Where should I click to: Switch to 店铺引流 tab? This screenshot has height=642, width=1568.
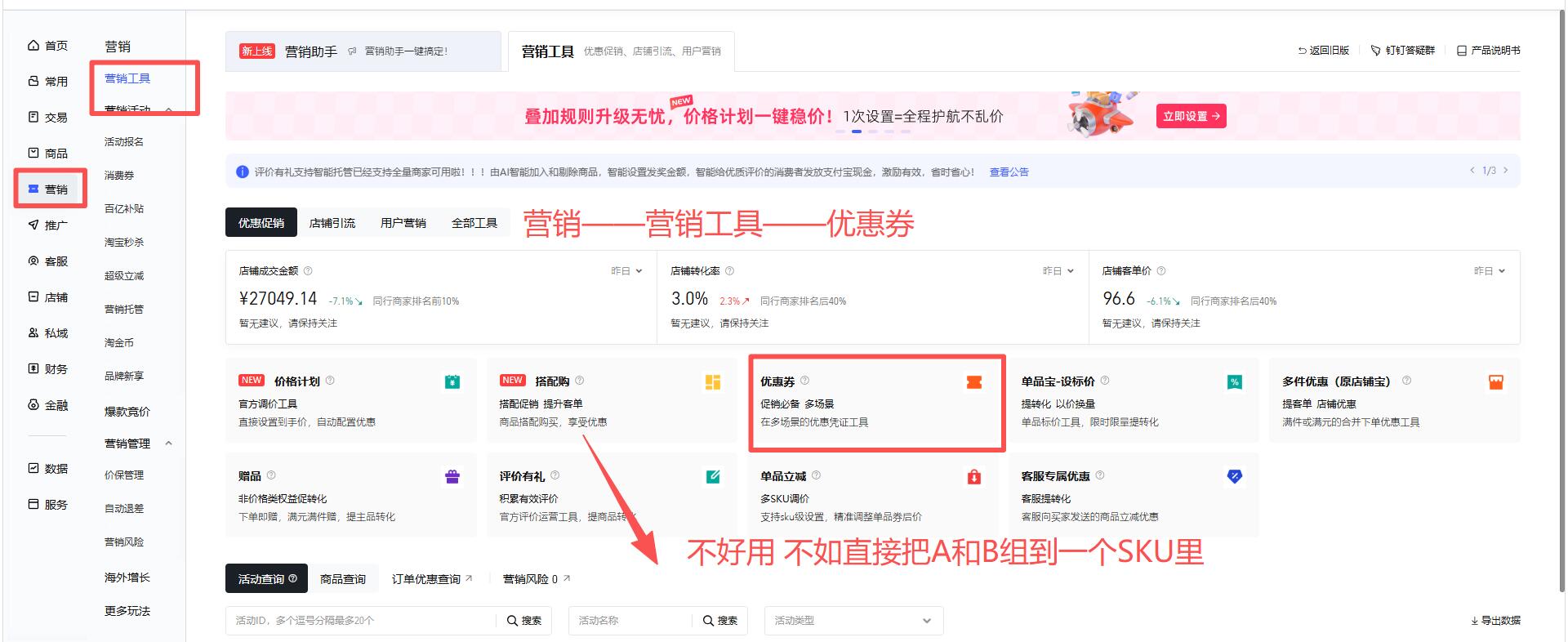coord(332,223)
